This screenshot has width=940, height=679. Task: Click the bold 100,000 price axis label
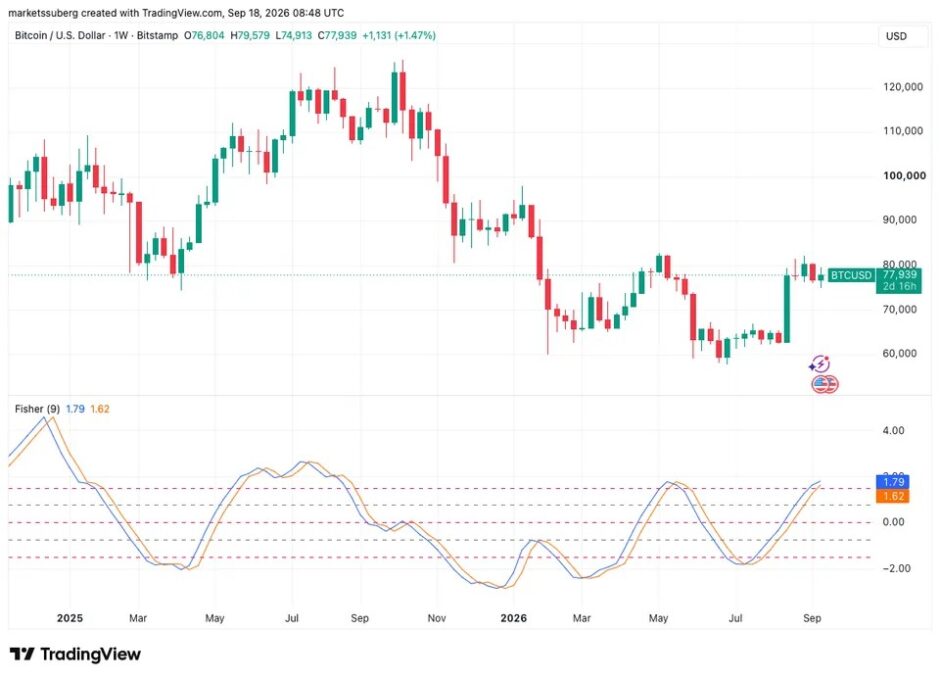tap(904, 176)
